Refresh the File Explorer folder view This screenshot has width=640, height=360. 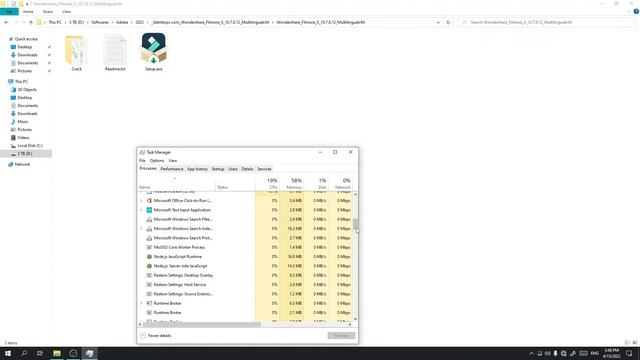448,22
